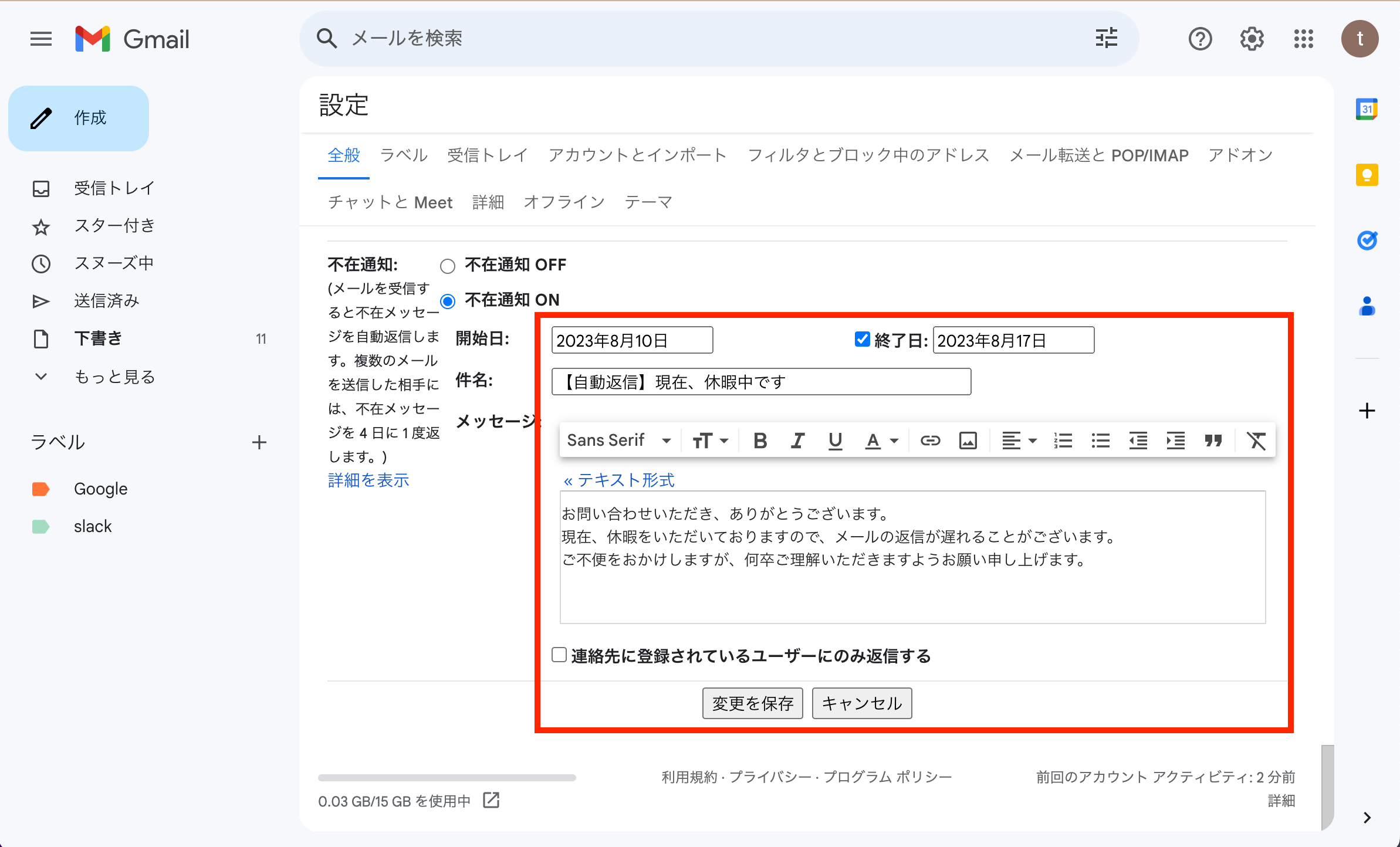Click the vertical page scrollbar
Screen dimensions: 1400x847
coord(1327,787)
